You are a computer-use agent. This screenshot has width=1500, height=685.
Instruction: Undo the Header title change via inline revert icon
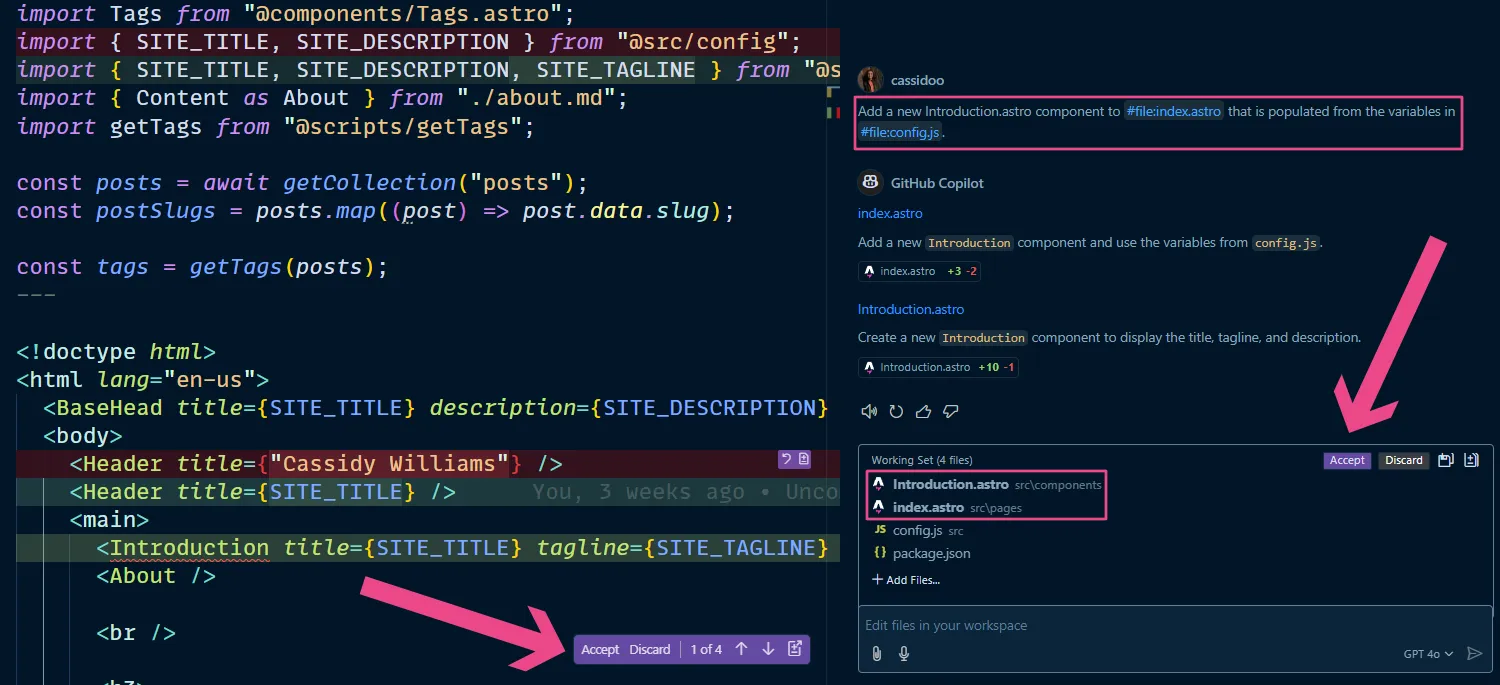click(787, 460)
